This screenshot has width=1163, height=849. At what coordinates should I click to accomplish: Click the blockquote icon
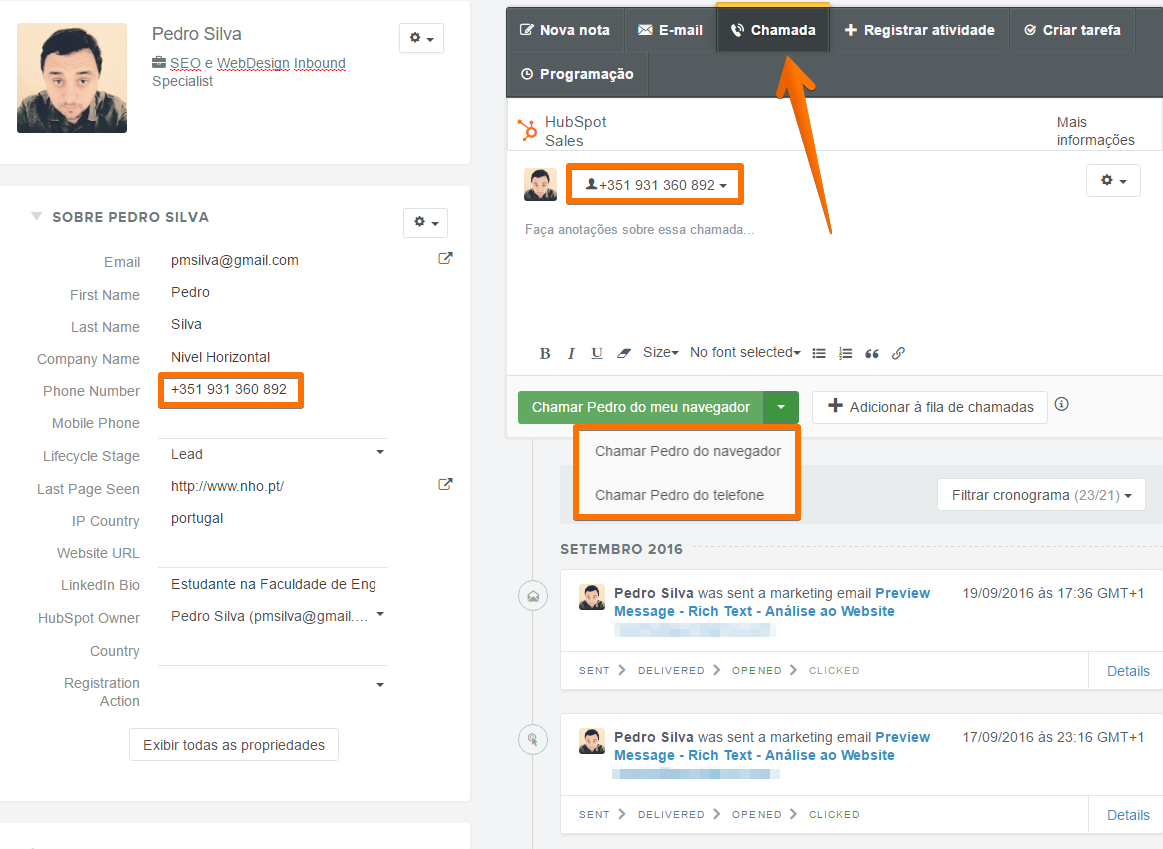(x=872, y=353)
